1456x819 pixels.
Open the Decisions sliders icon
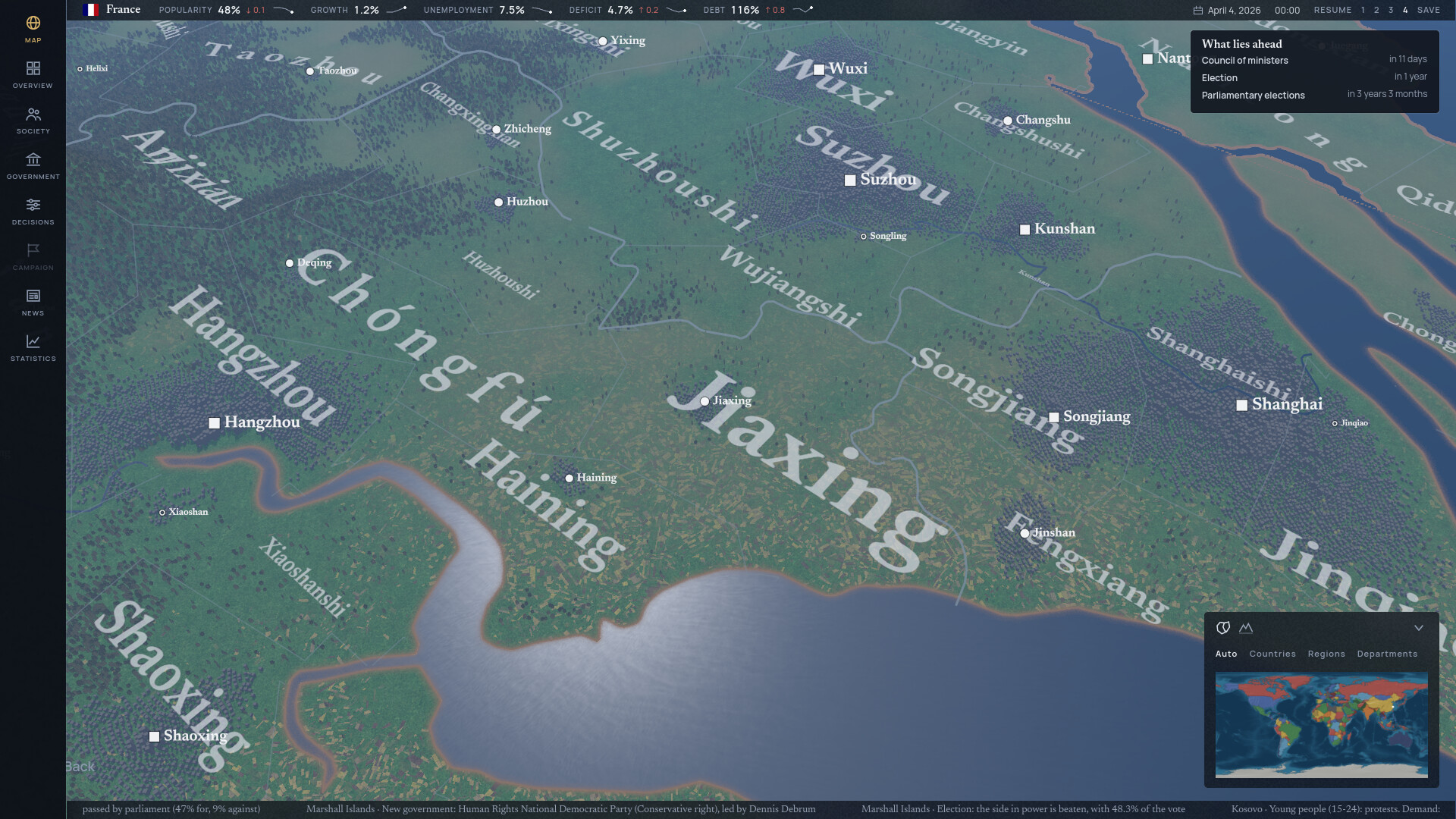click(33, 206)
